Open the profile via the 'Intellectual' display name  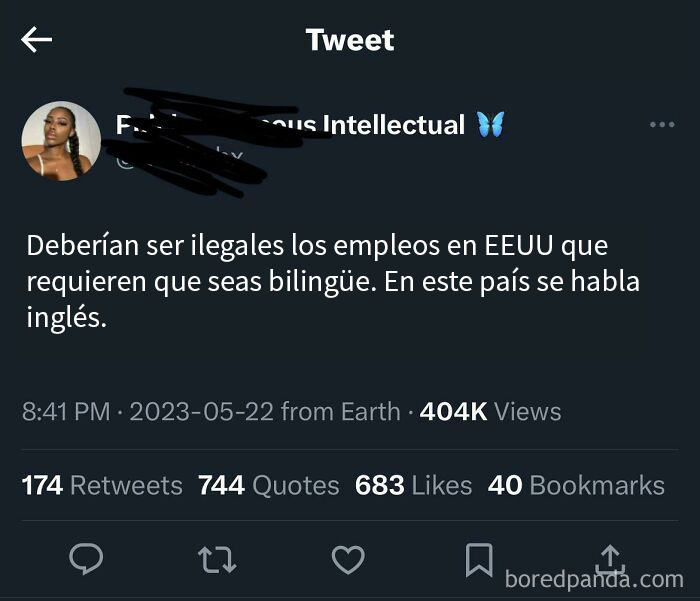tap(393, 125)
